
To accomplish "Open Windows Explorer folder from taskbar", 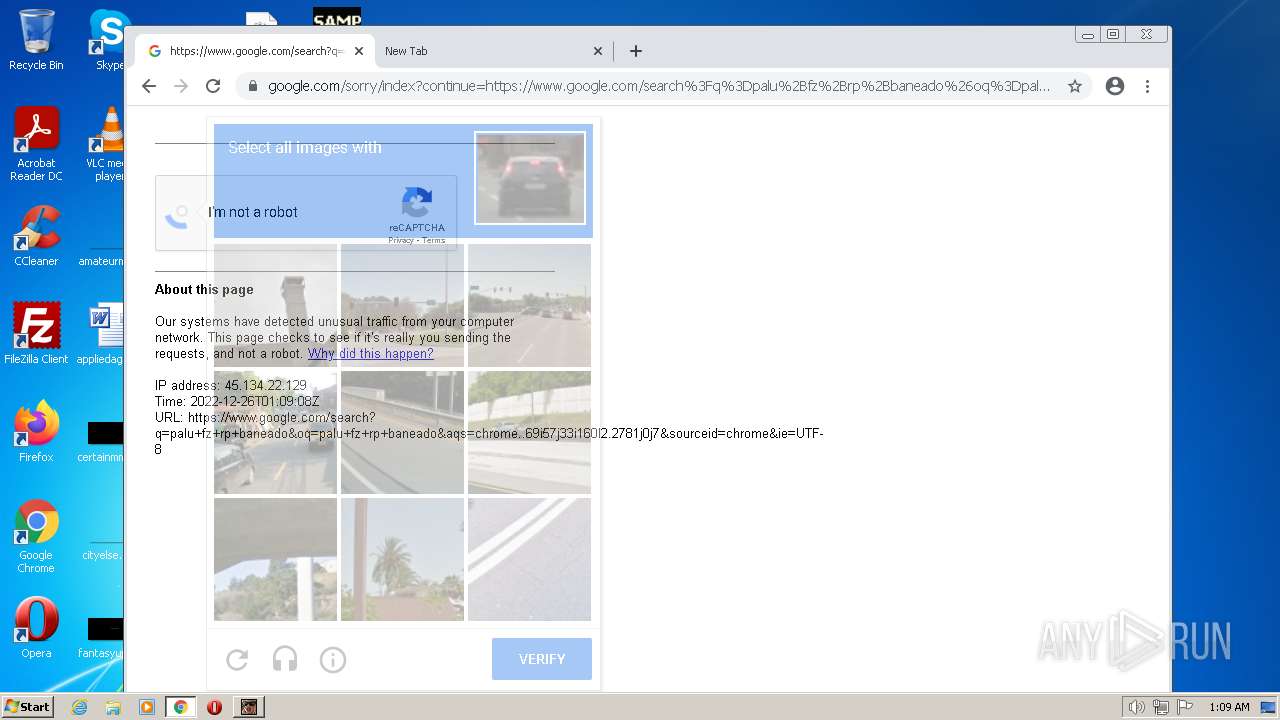I will click(113, 707).
